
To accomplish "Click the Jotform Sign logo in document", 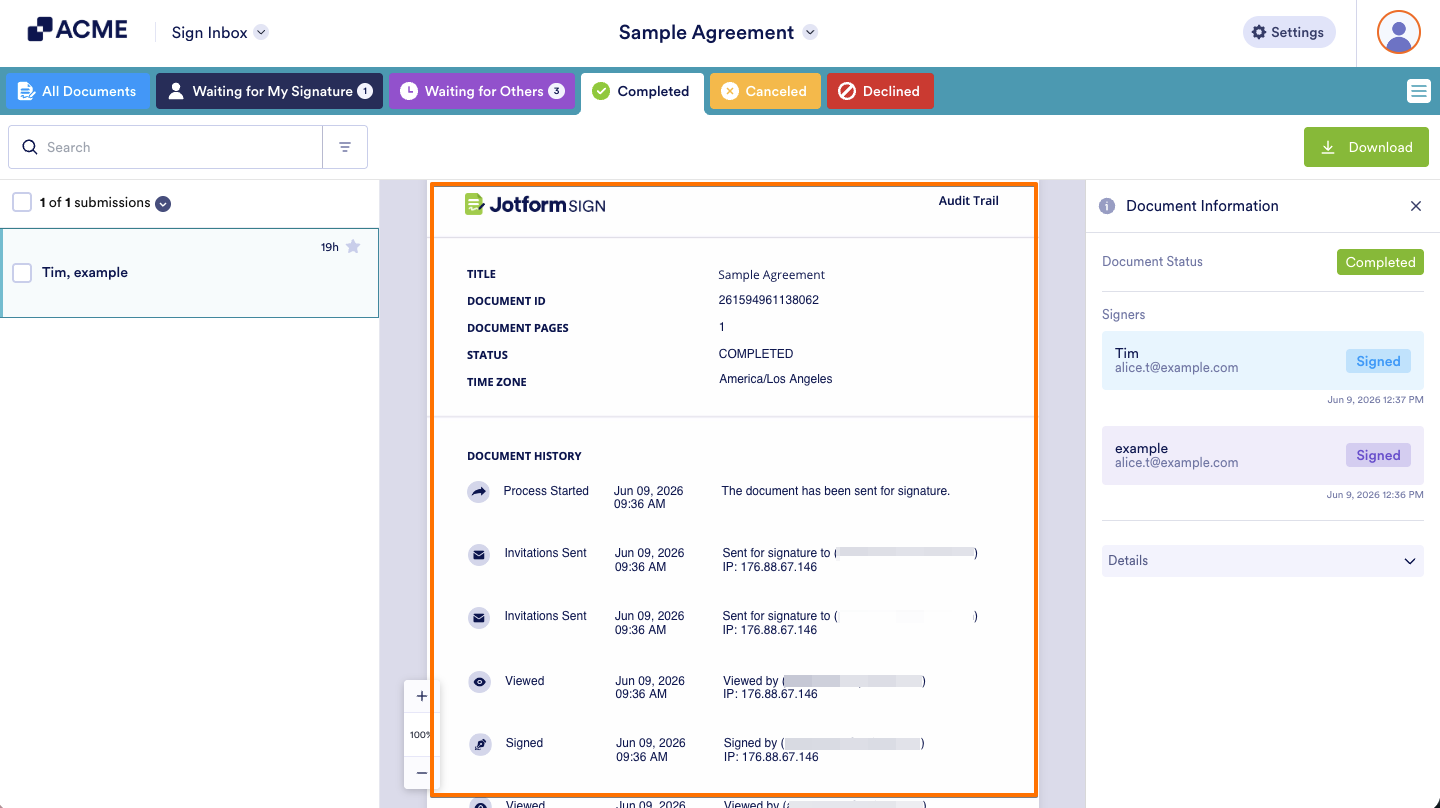I will click(x=535, y=204).
